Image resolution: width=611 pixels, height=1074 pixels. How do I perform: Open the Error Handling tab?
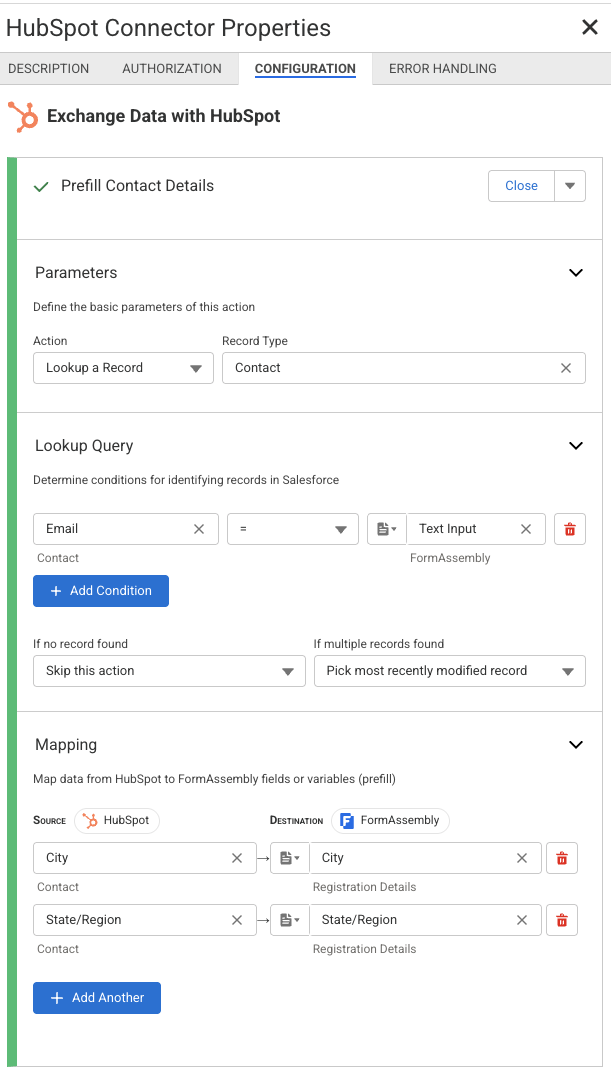pyautogui.click(x=442, y=69)
